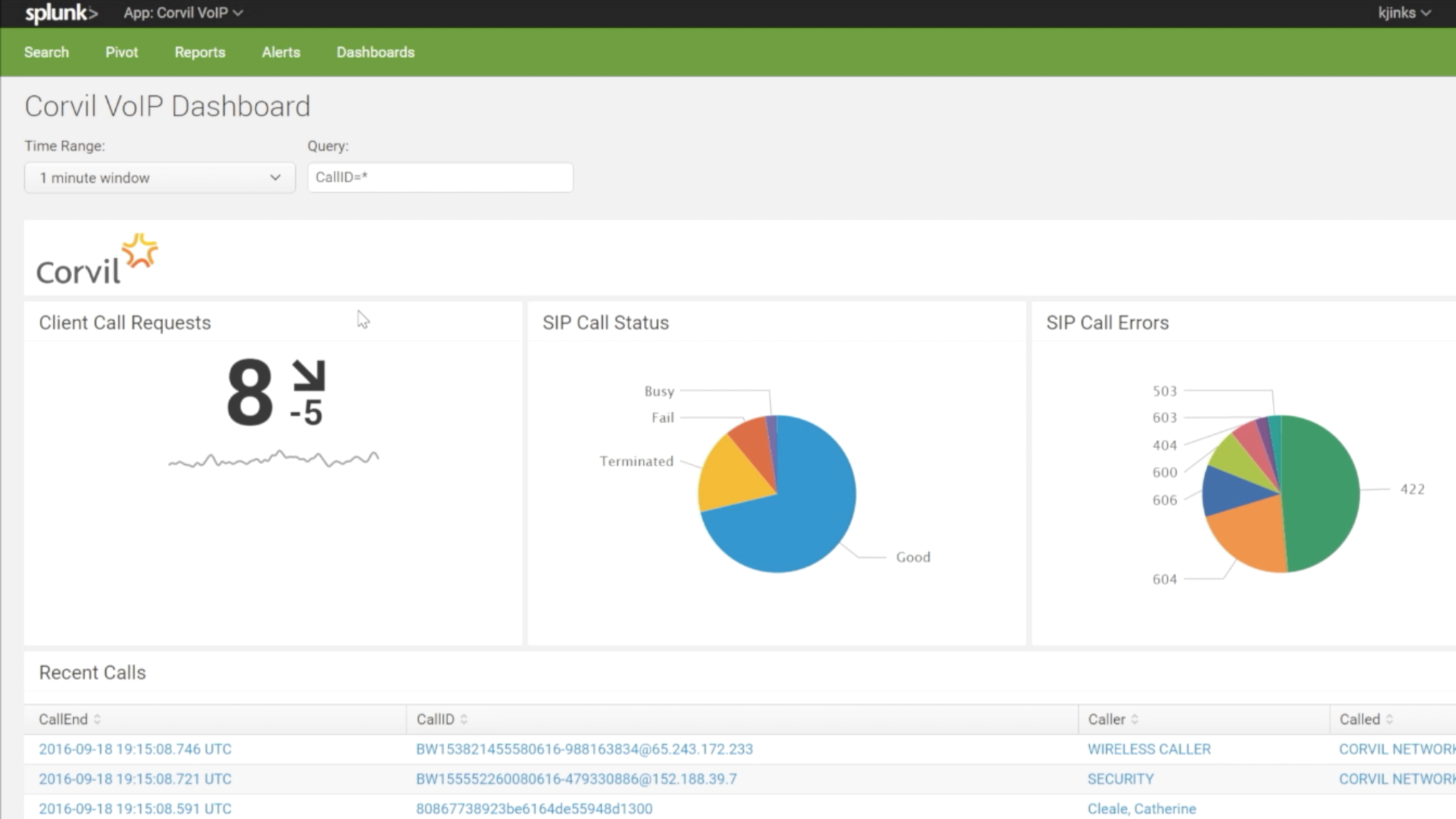Click CallID BW153821455580616-988163834@65.243.172.233
The width and height of the screenshot is (1456, 819).
(x=585, y=749)
